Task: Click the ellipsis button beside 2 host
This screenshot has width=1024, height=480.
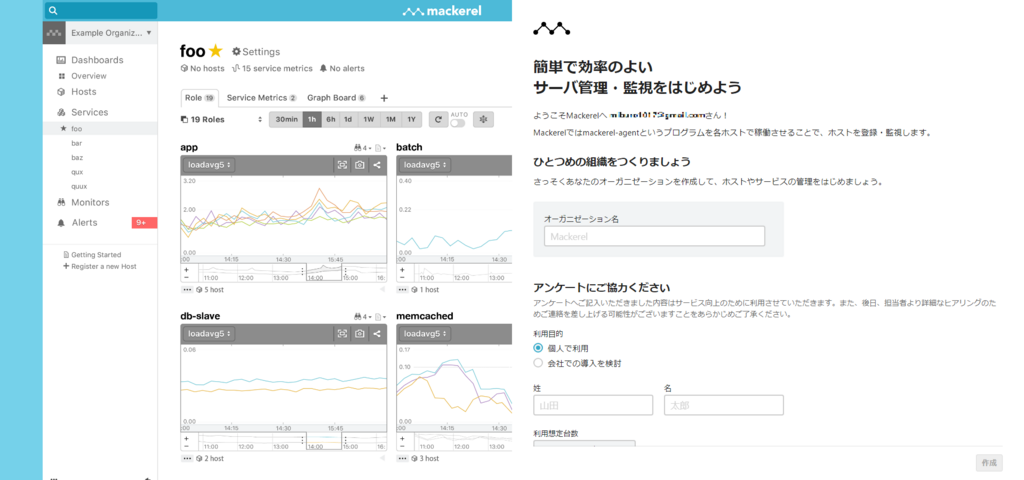Action: 187,458
